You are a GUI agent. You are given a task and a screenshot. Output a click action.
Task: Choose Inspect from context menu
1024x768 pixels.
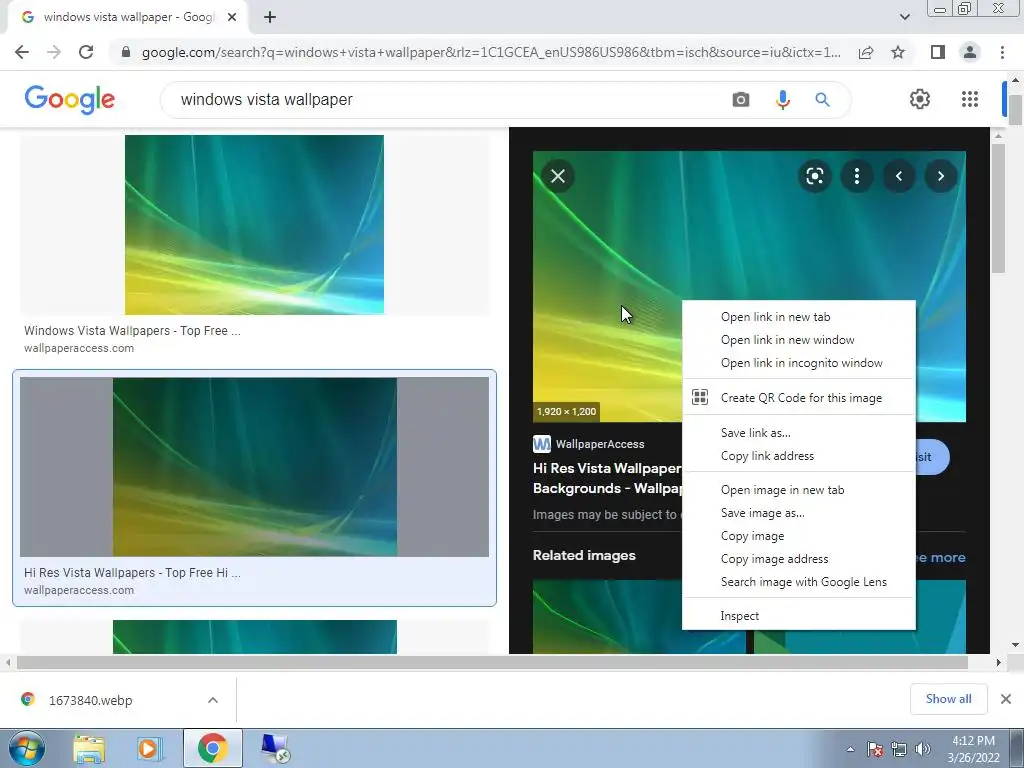(x=799, y=616)
